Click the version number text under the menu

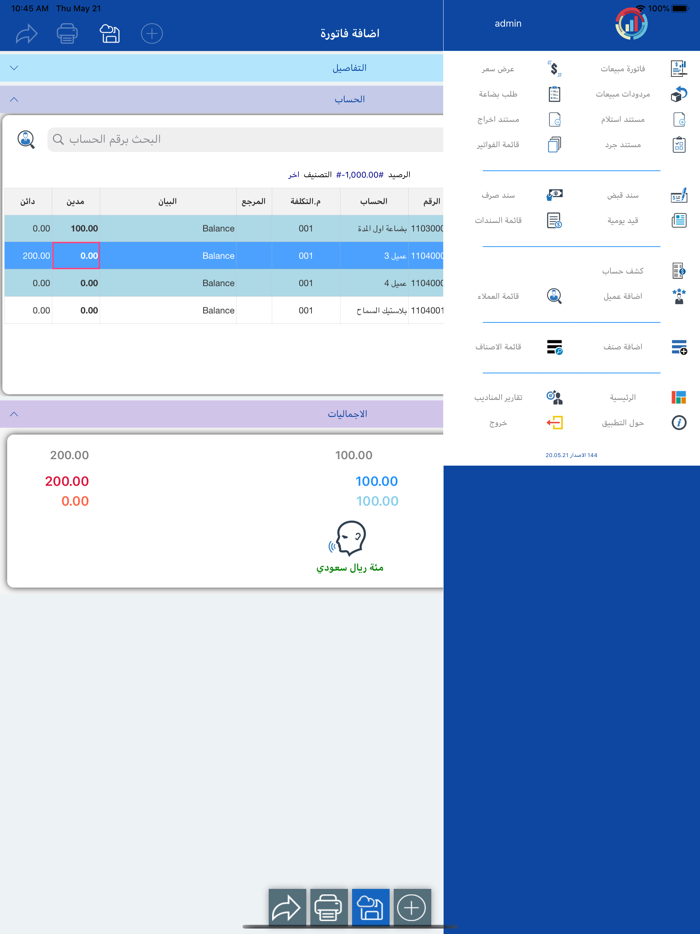571,455
